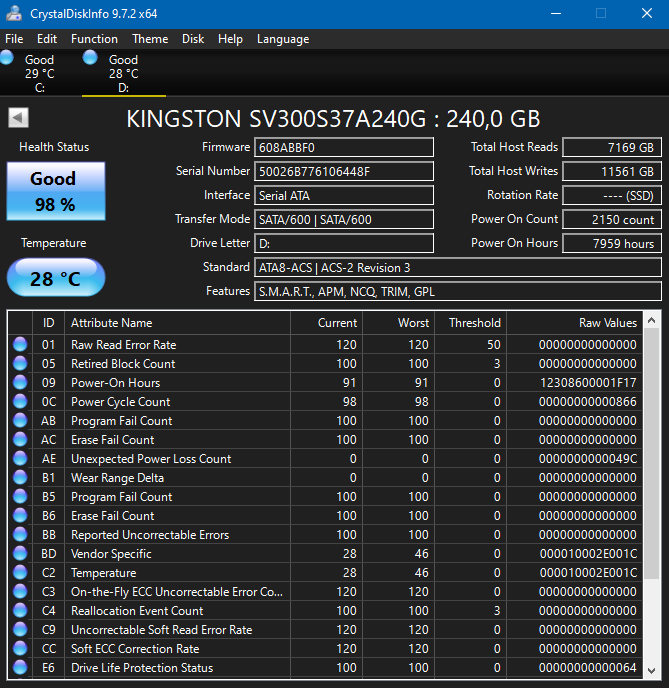Click the 28 °C temperature button
Image resolution: width=669 pixels, height=688 pixels.
tap(55, 278)
